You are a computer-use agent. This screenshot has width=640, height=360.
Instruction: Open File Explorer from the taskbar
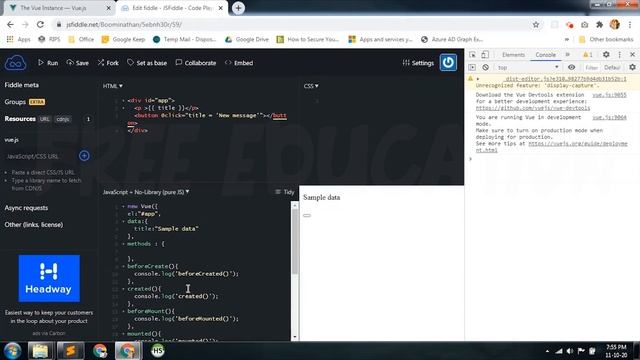(x=40, y=351)
